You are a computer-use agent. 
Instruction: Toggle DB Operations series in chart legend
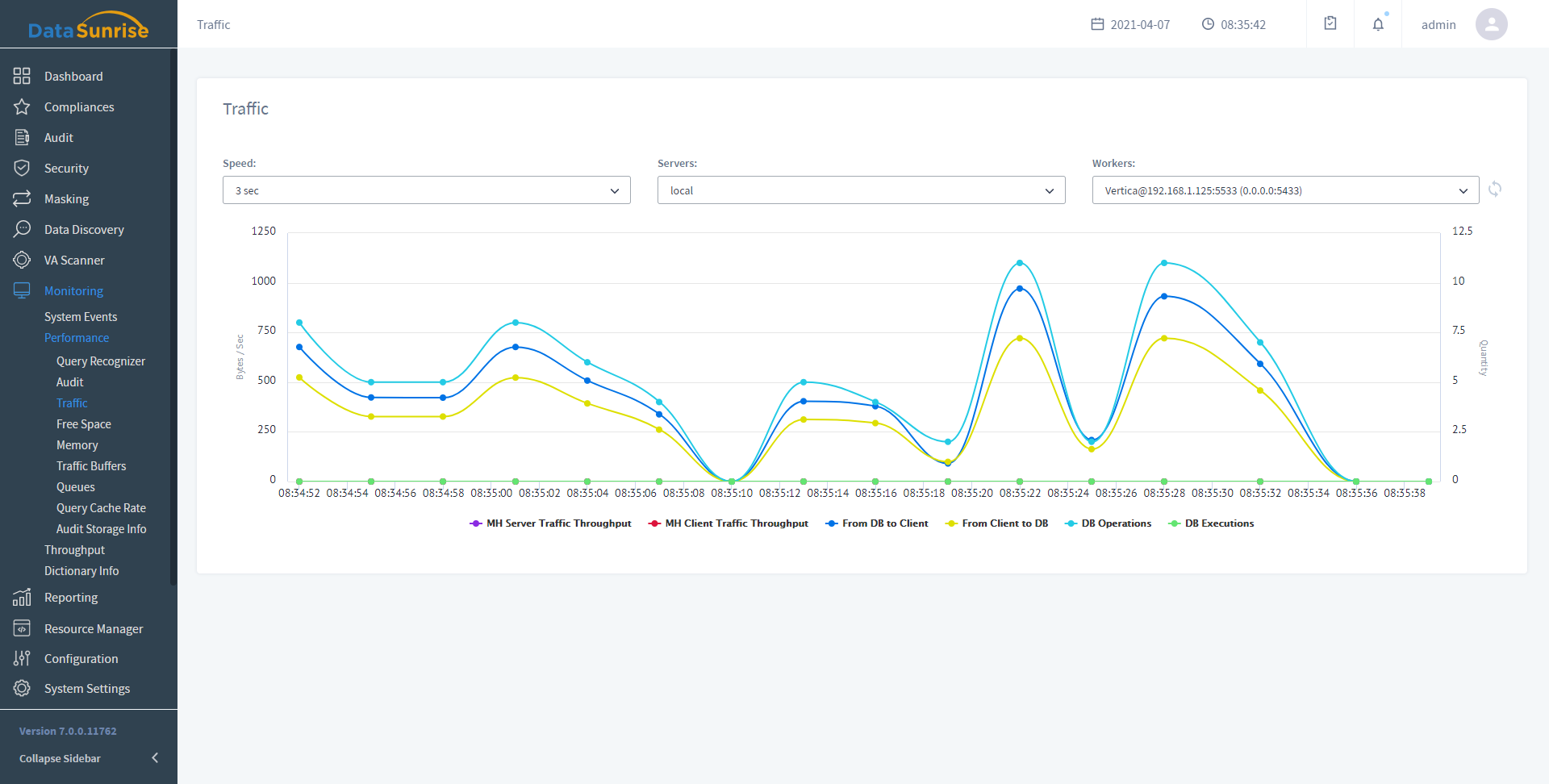pos(1108,523)
